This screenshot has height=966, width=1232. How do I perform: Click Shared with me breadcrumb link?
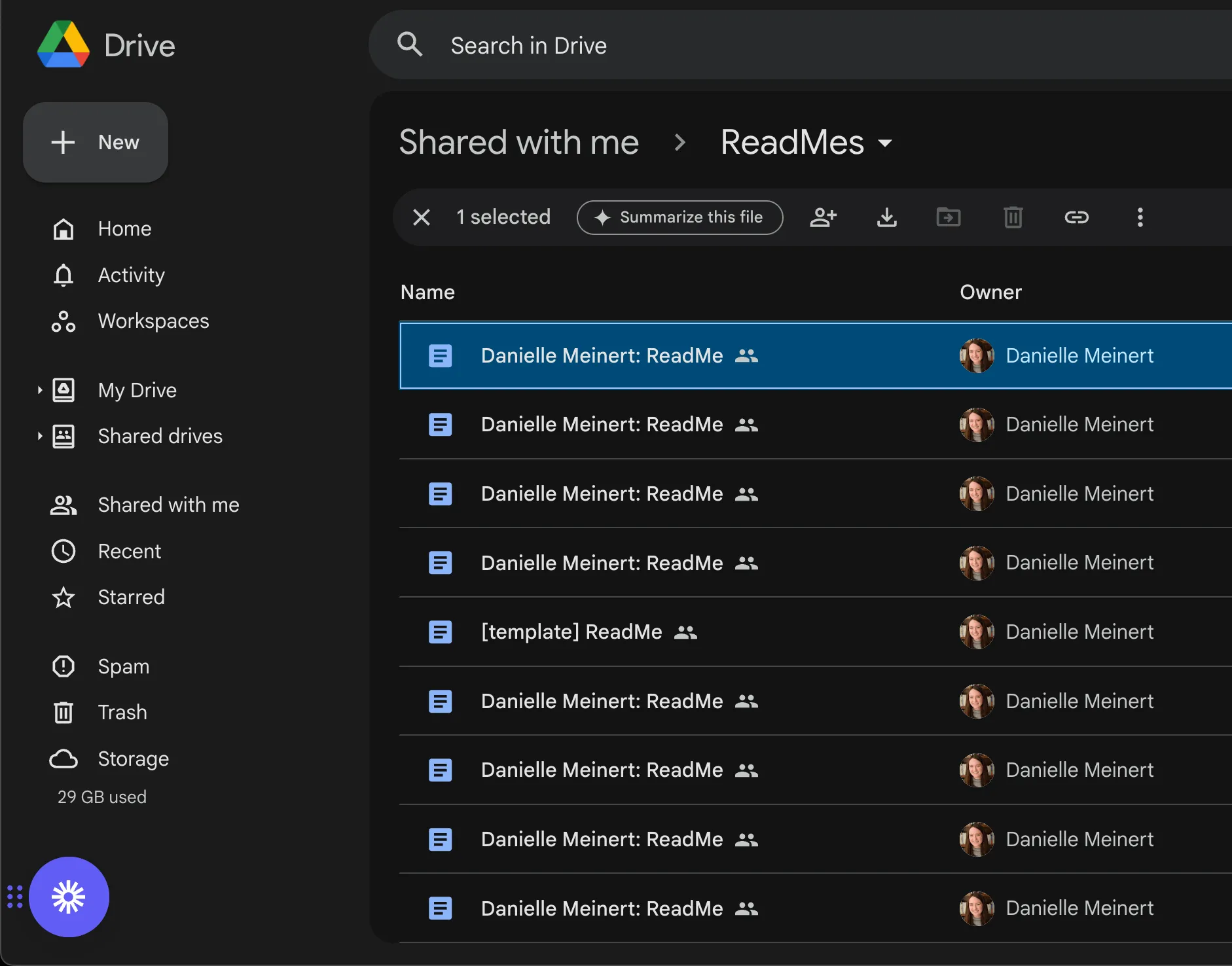click(518, 142)
